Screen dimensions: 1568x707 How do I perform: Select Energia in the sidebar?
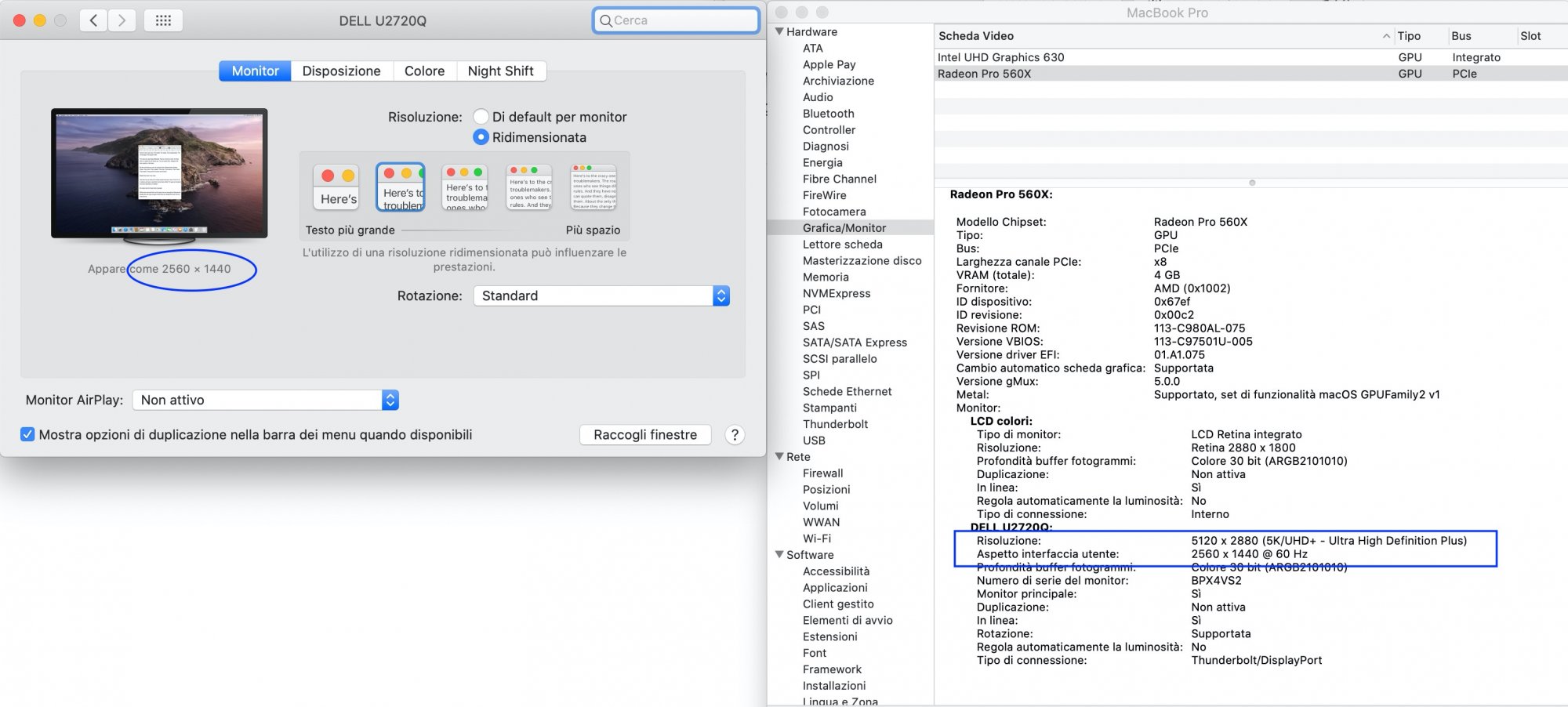pyautogui.click(x=822, y=163)
